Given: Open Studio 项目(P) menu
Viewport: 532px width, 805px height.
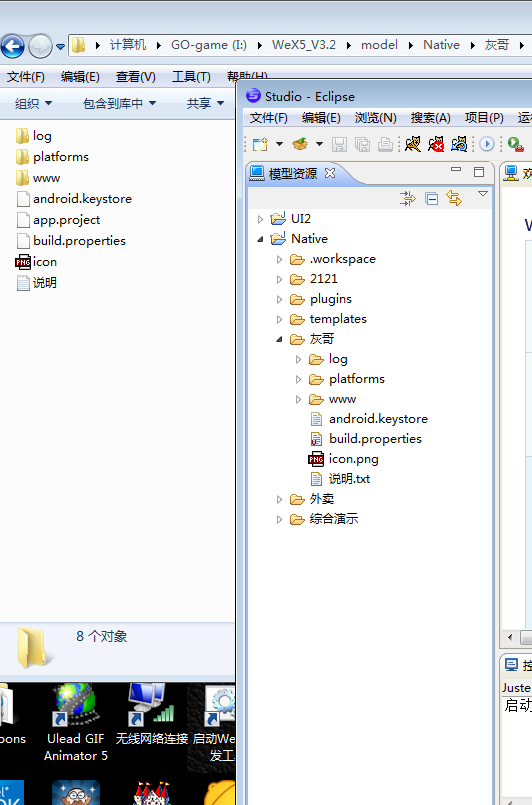Looking at the screenshot, I should tap(484, 118).
